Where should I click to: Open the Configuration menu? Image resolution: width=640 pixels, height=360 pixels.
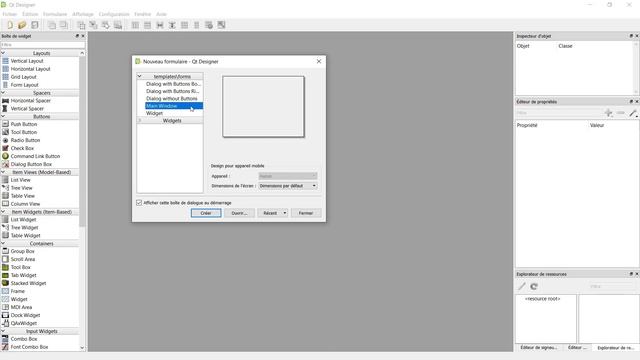(x=114, y=14)
